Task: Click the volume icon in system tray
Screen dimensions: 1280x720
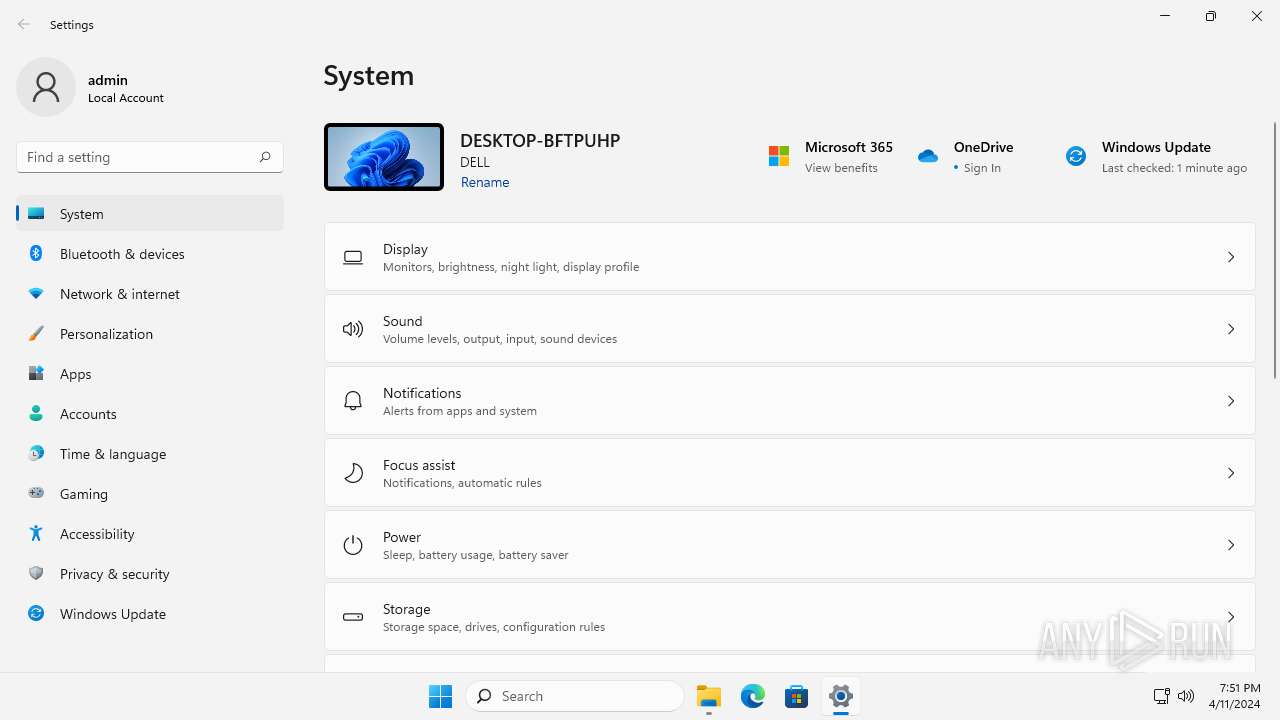Action: [1186, 696]
